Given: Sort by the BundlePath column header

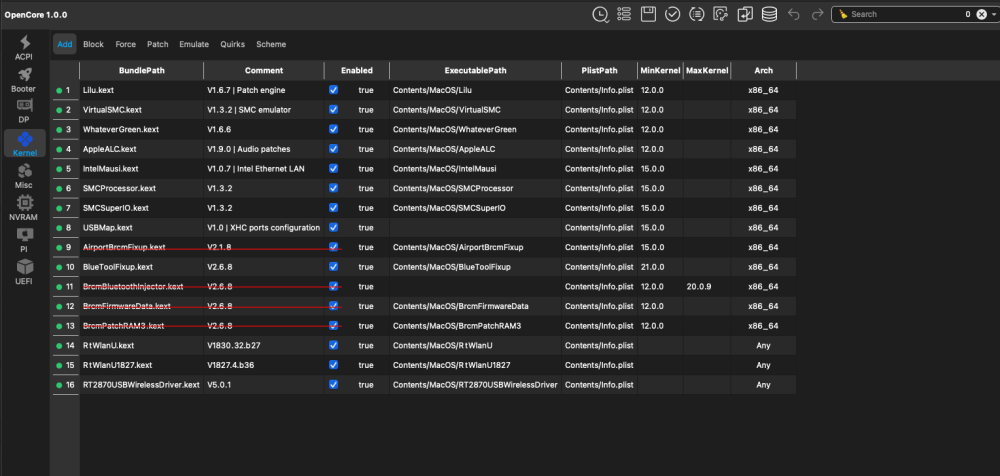Looking at the screenshot, I should [x=142, y=71].
